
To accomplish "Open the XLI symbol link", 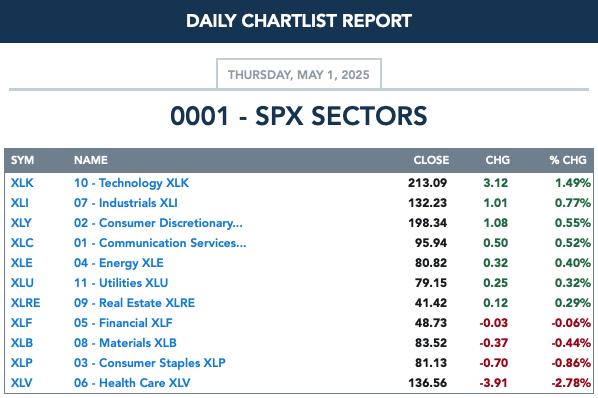I will pos(19,203).
